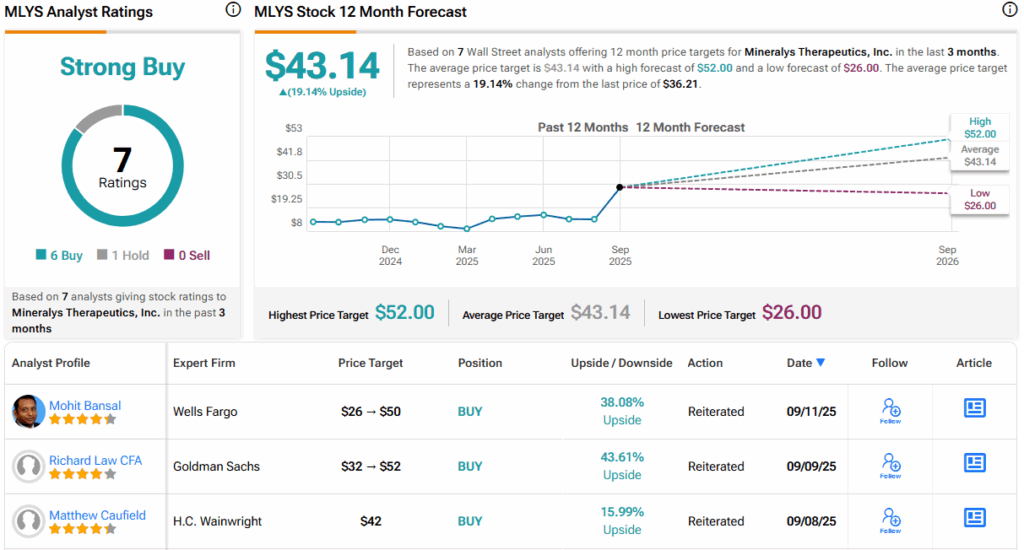The height and width of the screenshot is (550, 1024).
Task: Click Sep 2025 data point on chart
Action: (x=620, y=187)
